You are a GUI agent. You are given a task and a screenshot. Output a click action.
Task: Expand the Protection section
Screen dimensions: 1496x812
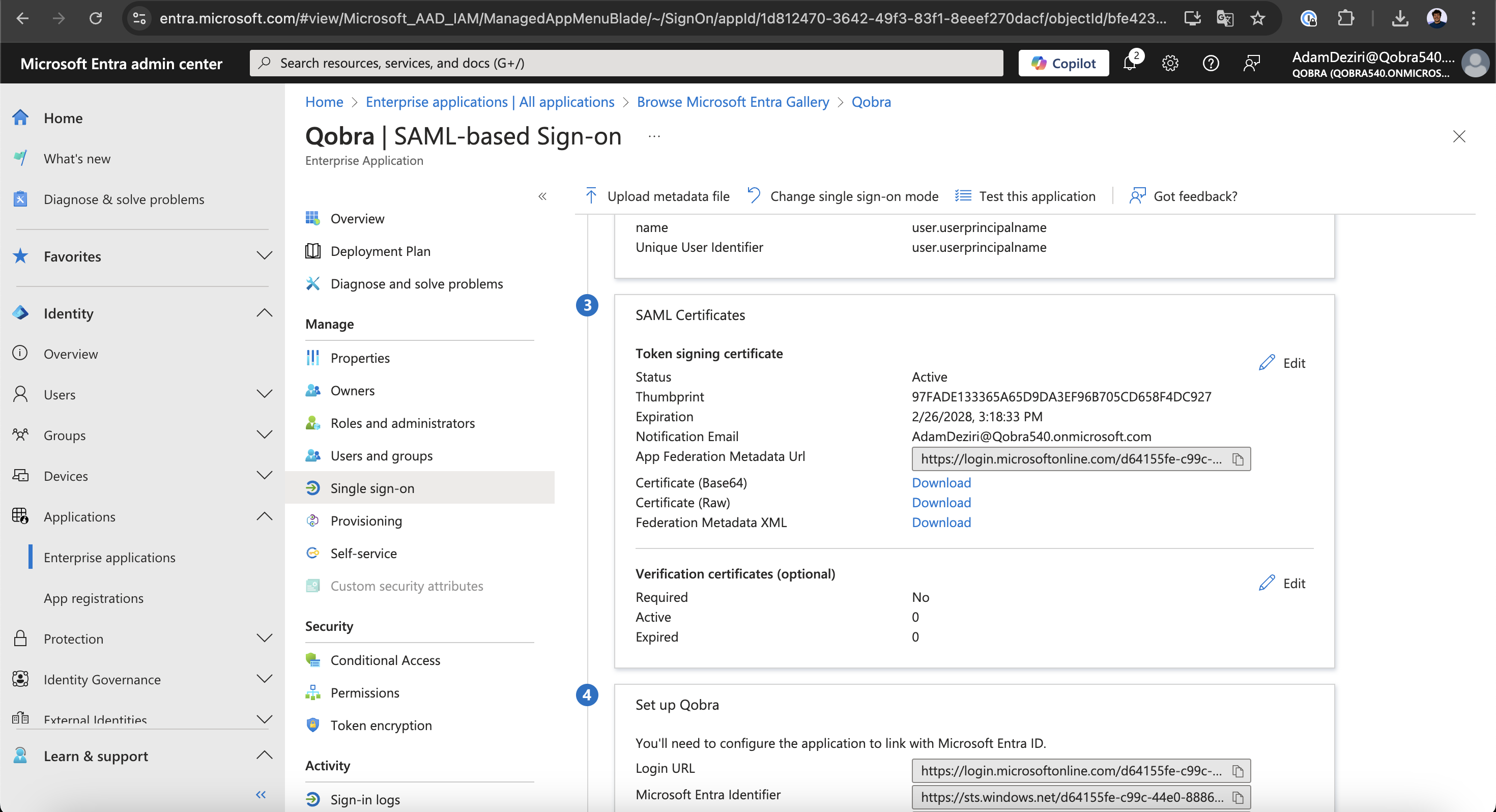tap(264, 639)
